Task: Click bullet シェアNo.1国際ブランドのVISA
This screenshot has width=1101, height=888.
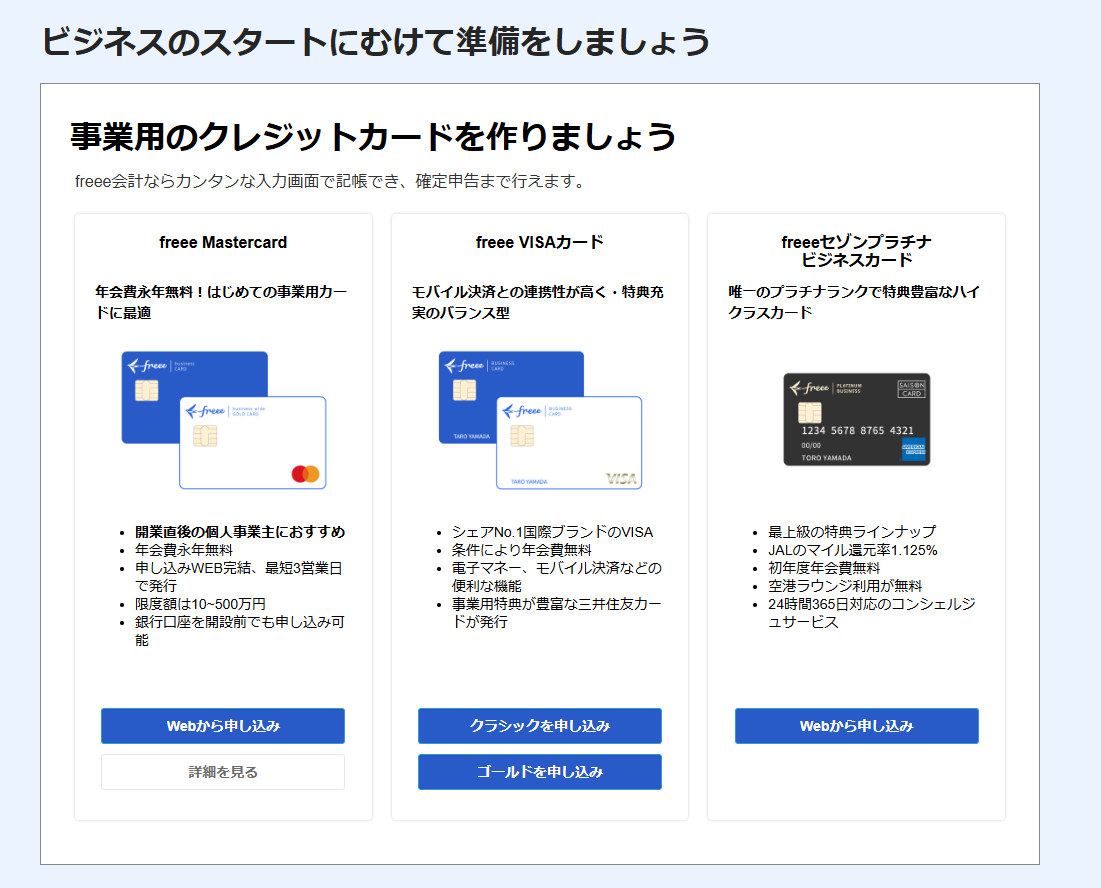Action: 553,532
